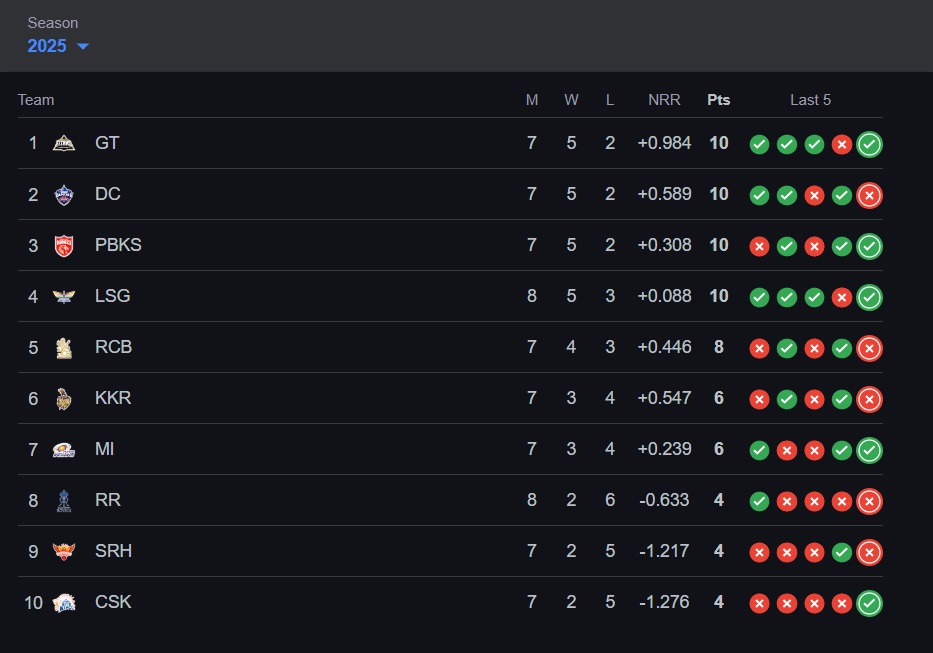Click the RCB team logo icon
The height and width of the screenshot is (653, 933).
[64, 347]
